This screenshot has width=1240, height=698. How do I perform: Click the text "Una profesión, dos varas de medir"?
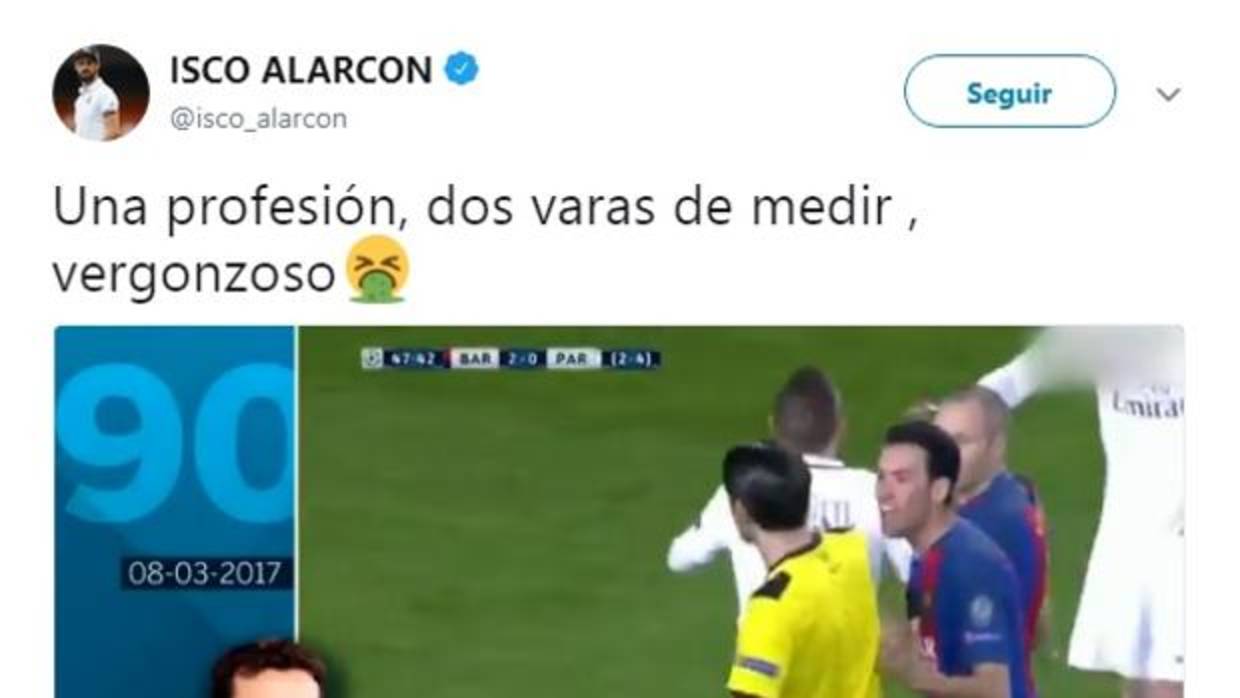point(472,209)
